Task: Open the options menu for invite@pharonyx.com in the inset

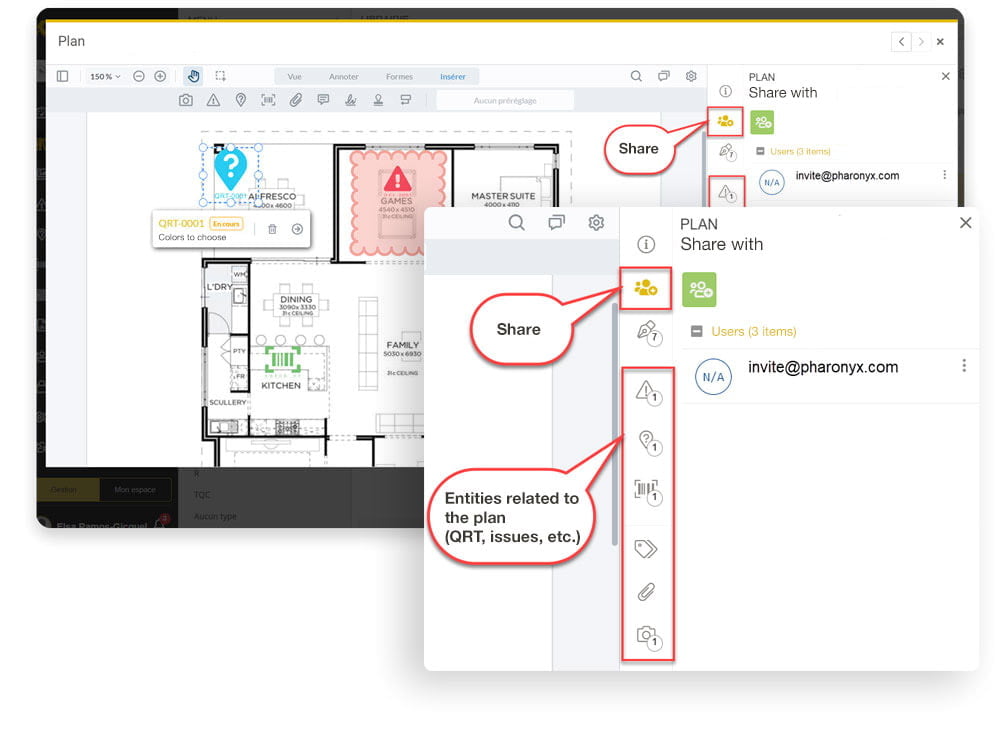Action: click(964, 365)
